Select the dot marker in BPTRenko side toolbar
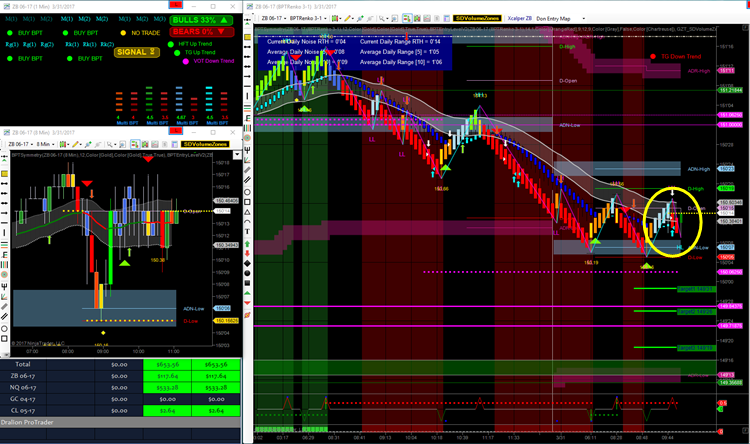750x444 pixels. click(247, 273)
